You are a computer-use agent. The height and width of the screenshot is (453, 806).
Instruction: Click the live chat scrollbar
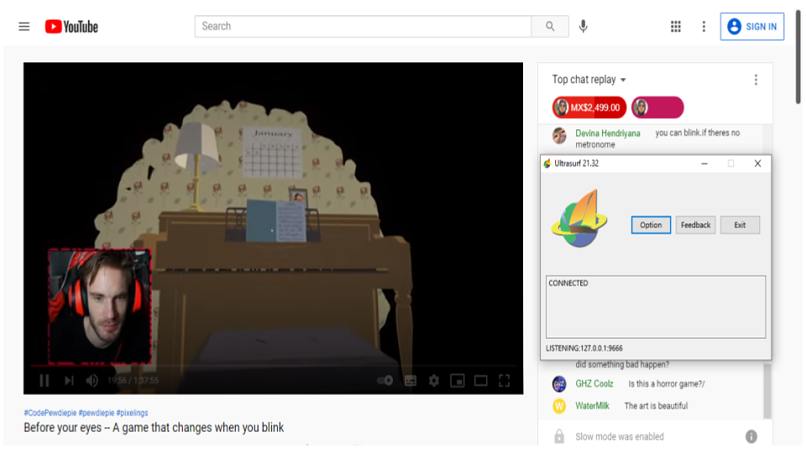tap(767, 391)
